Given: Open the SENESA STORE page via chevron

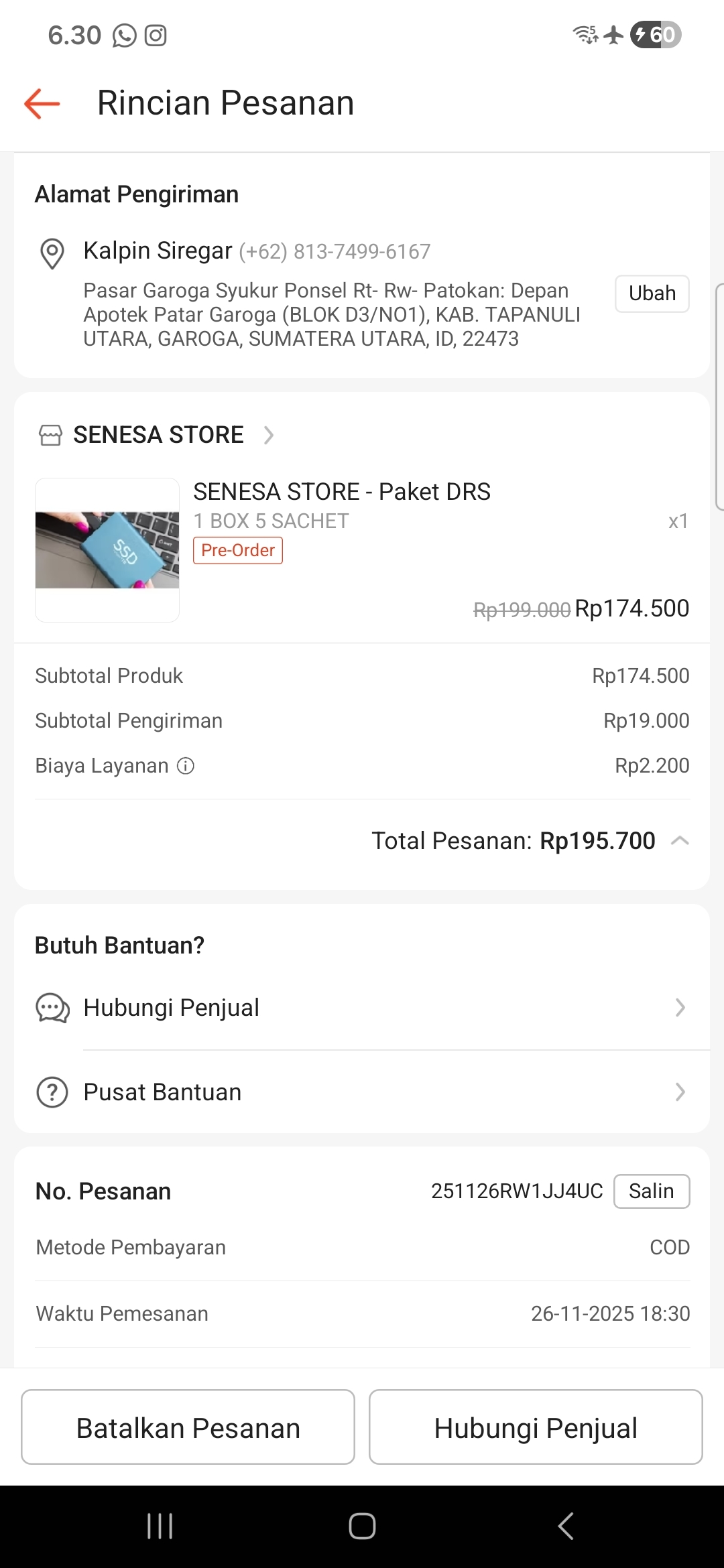Looking at the screenshot, I should [x=269, y=435].
